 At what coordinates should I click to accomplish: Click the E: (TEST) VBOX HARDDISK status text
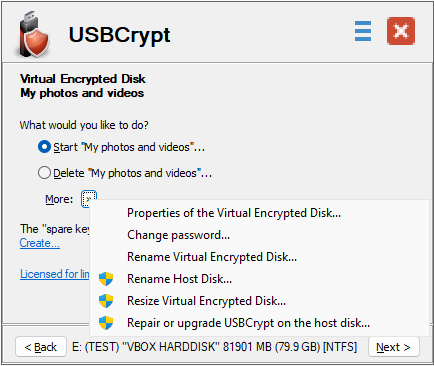pos(214,347)
